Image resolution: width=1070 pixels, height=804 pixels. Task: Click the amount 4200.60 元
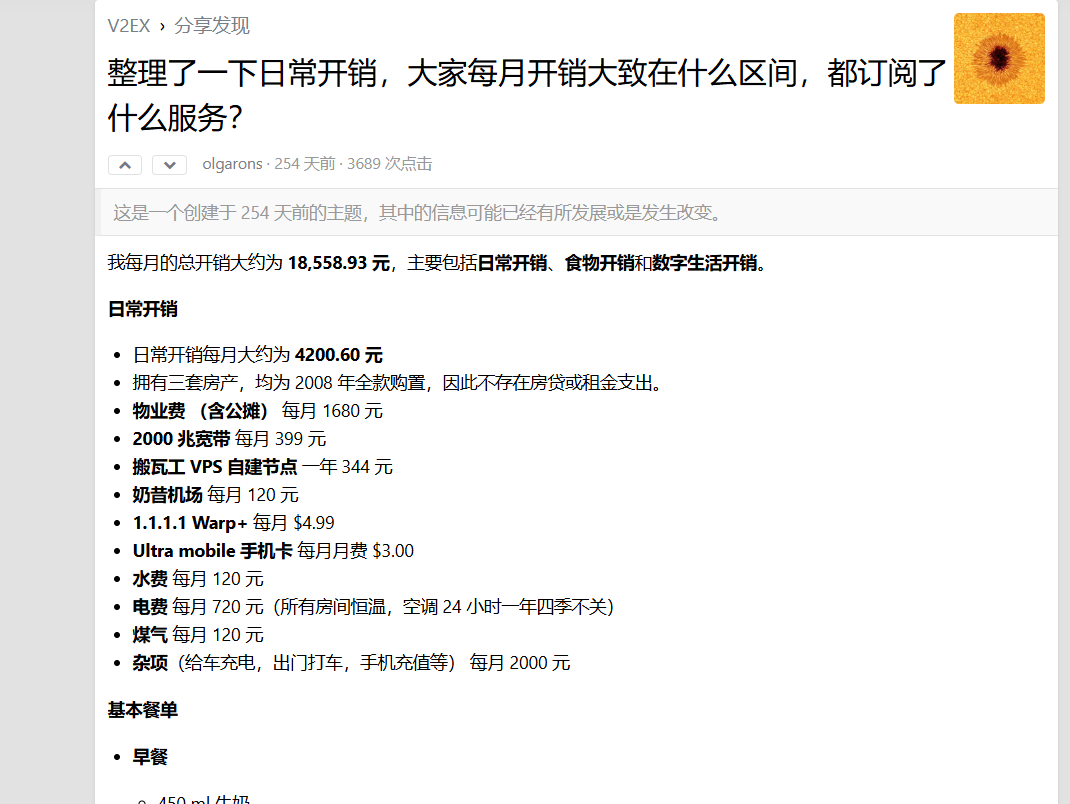338,355
